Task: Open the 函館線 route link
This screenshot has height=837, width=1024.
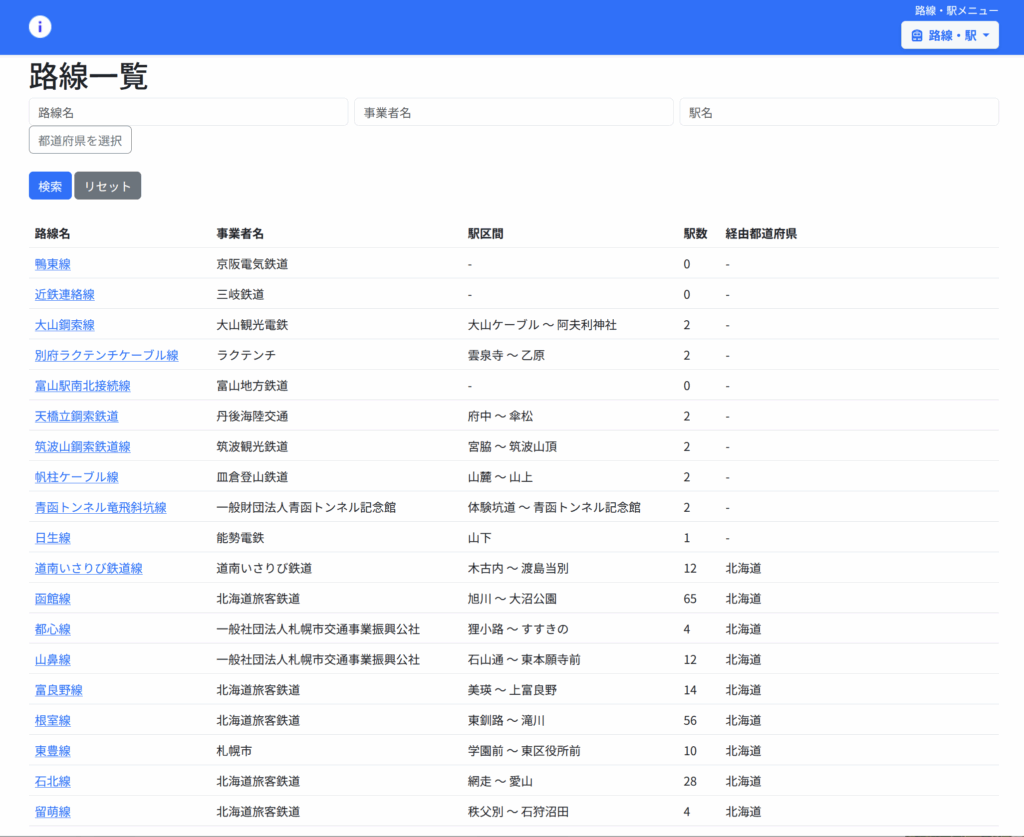Action: click(x=53, y=599)
